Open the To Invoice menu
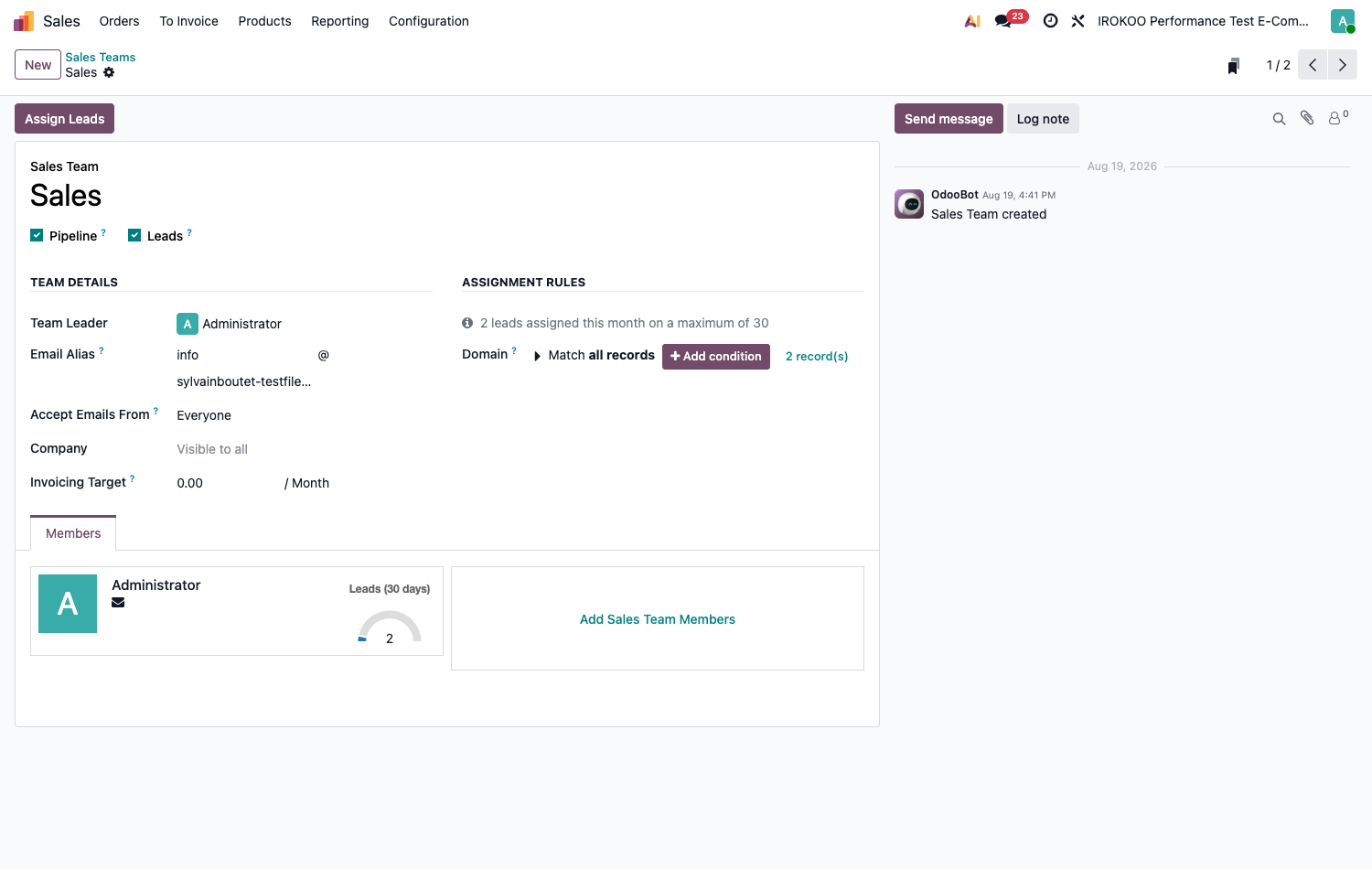 click(x=189, y=21)
